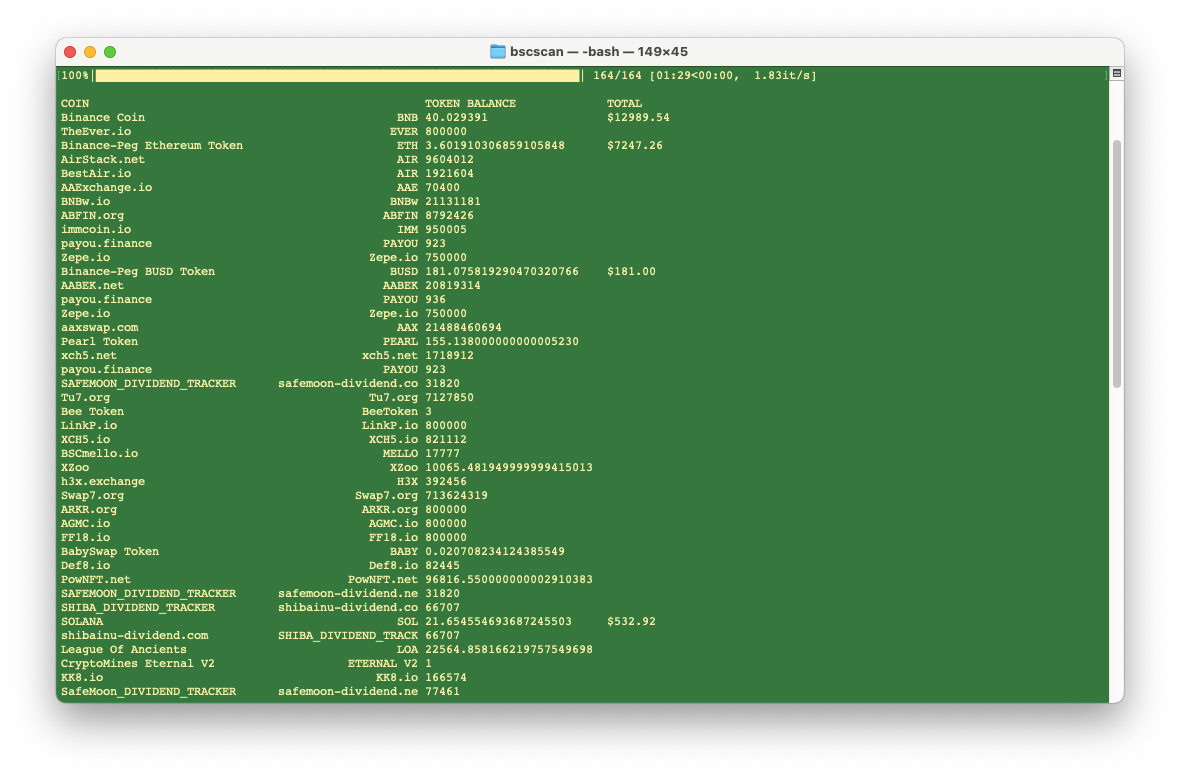Click the SOLANA coin name
The image size is (1180, 777).
coord(82,622)
